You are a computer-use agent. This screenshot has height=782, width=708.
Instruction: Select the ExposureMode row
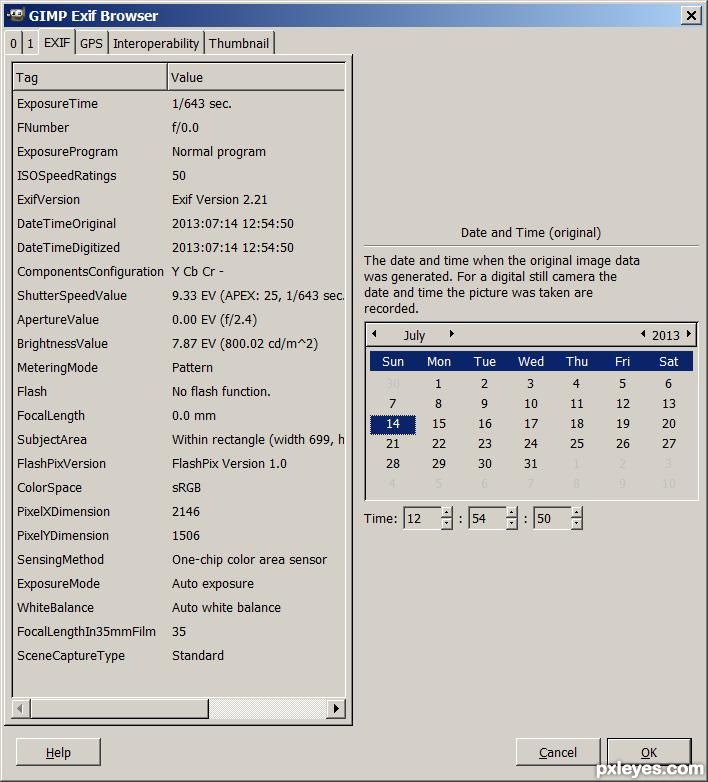tap(179, 584)
